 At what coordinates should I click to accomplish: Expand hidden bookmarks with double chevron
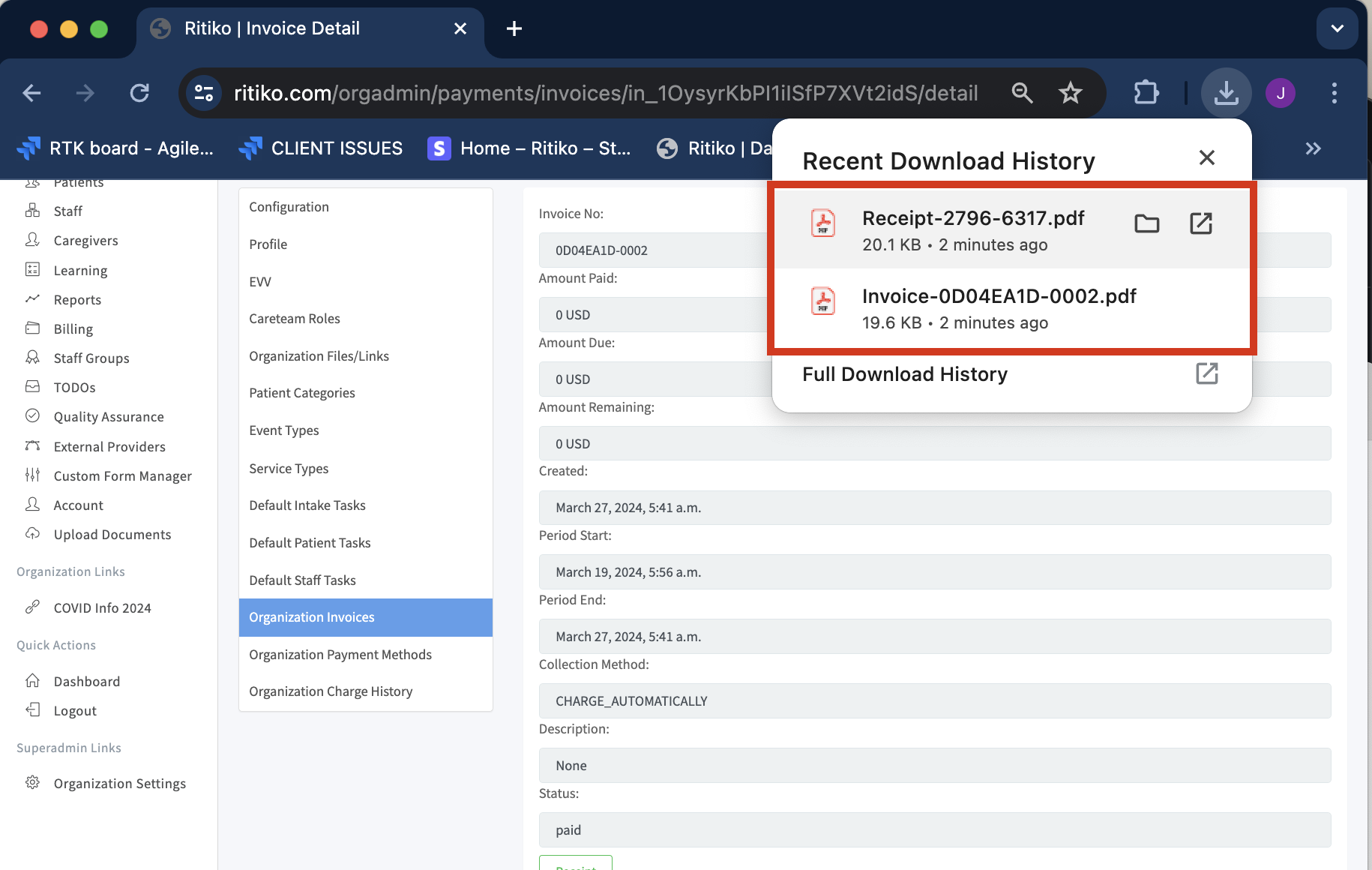[x=1313, y=148]
